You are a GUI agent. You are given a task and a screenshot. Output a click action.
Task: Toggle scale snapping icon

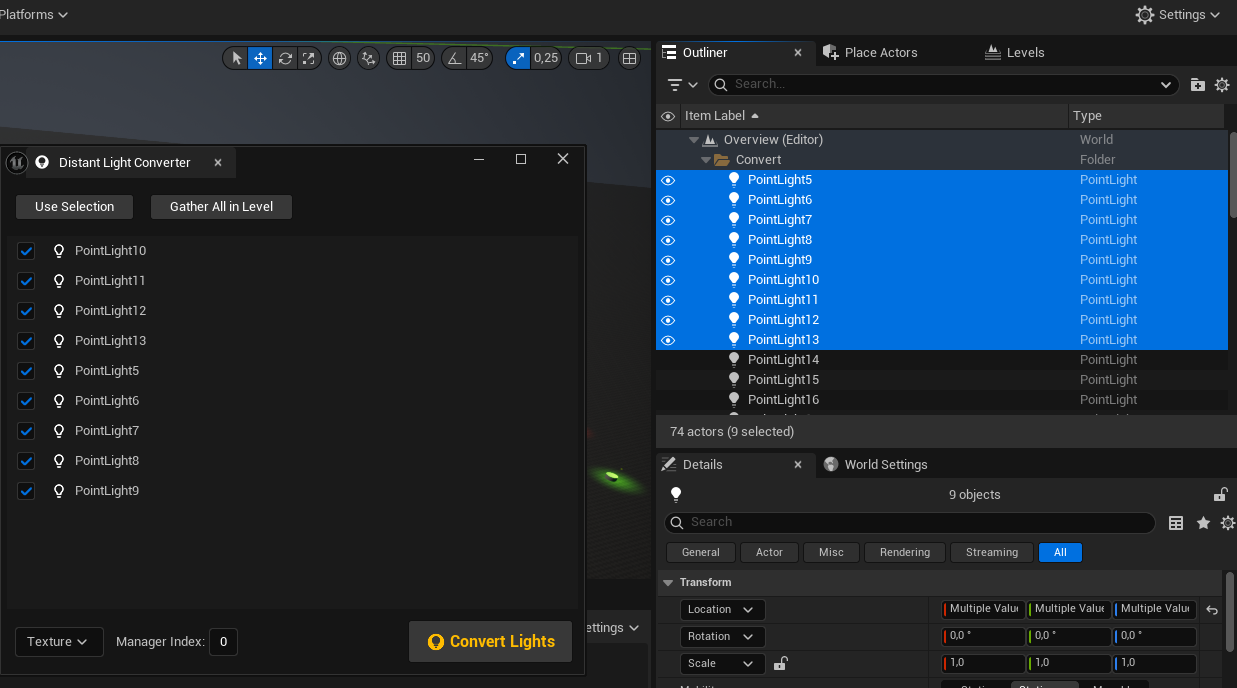coord(518,58)
